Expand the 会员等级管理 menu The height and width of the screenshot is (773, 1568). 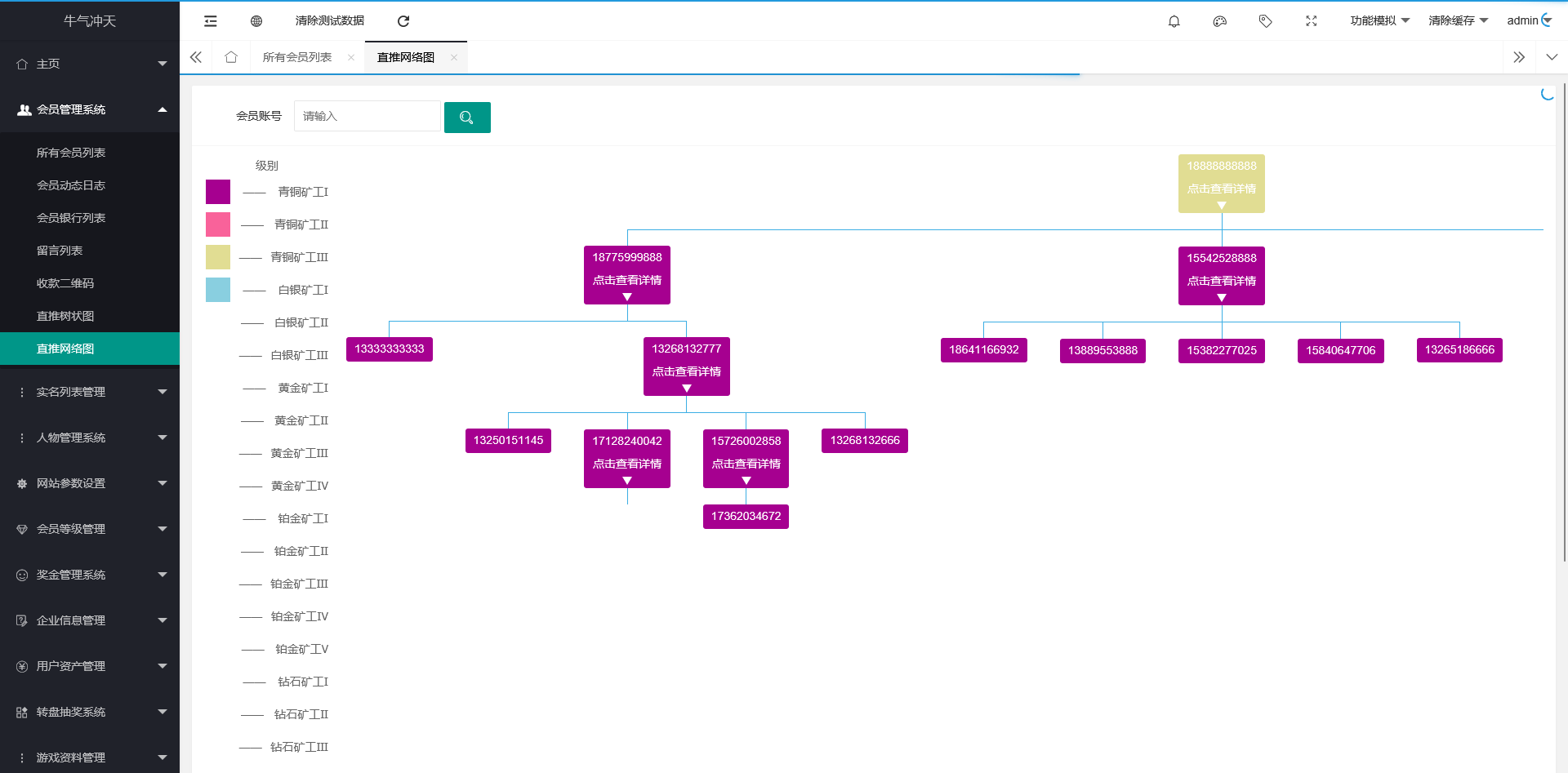pos(90,529)
